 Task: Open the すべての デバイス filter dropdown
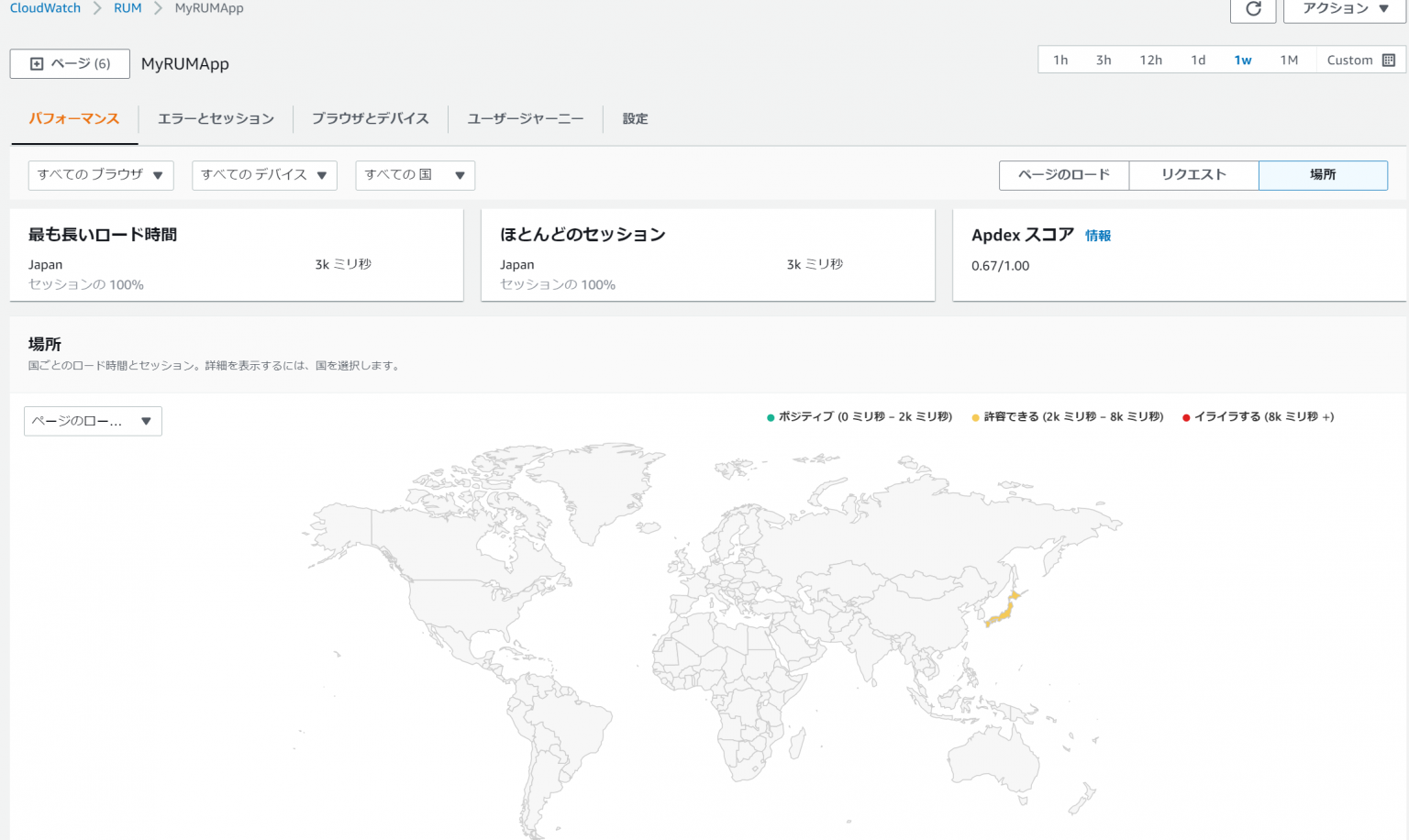coord(264,175)
